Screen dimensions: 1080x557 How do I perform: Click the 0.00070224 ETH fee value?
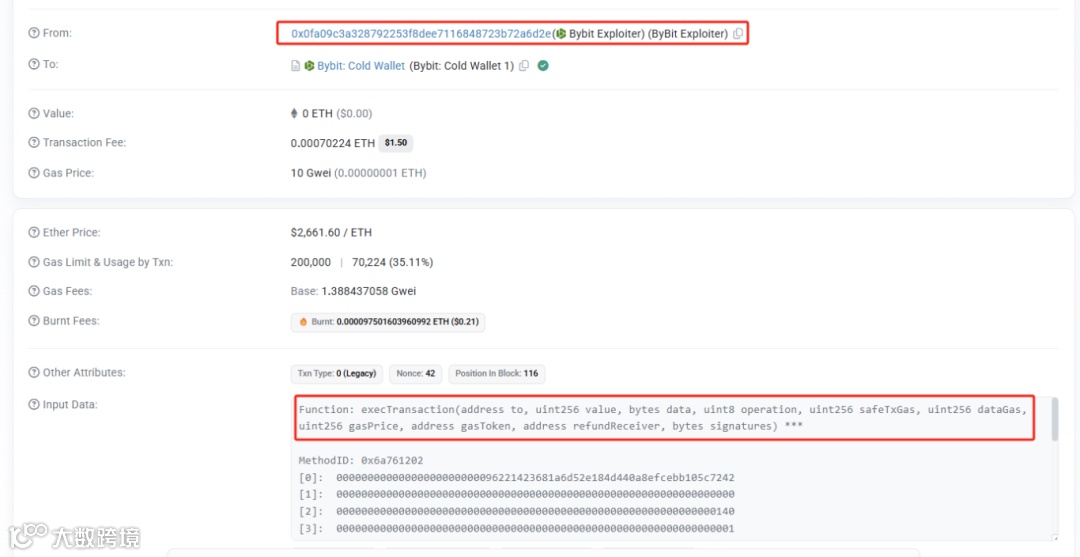(x=333, y=143)
